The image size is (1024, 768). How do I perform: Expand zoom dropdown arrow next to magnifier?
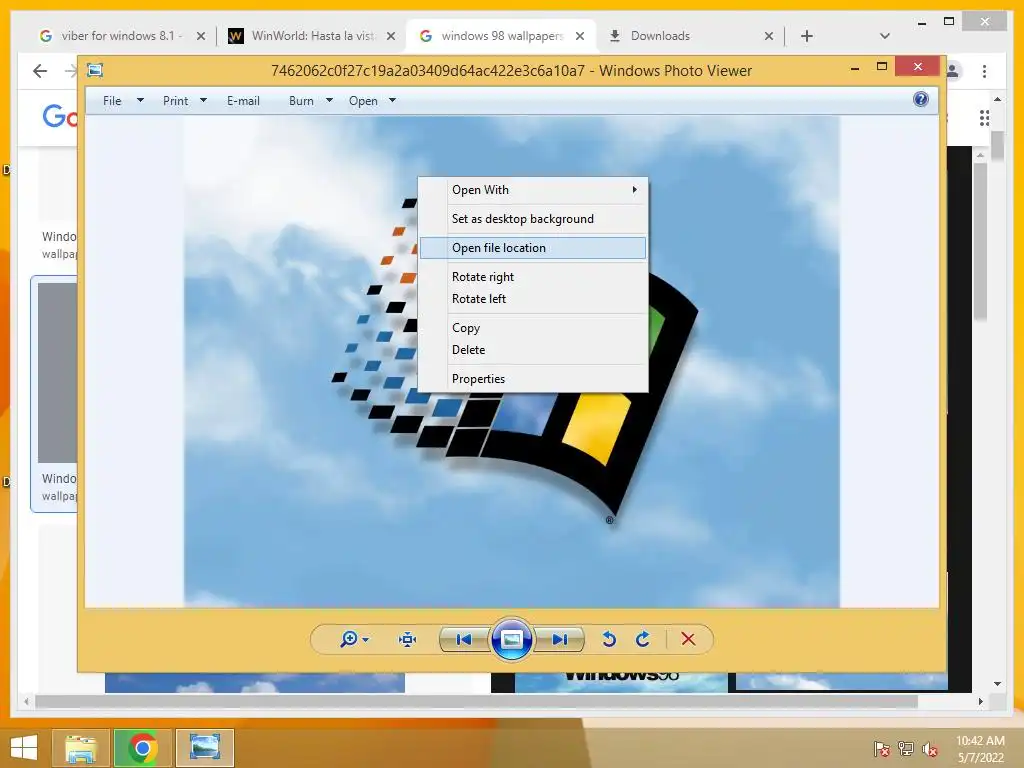click(366, 639)
